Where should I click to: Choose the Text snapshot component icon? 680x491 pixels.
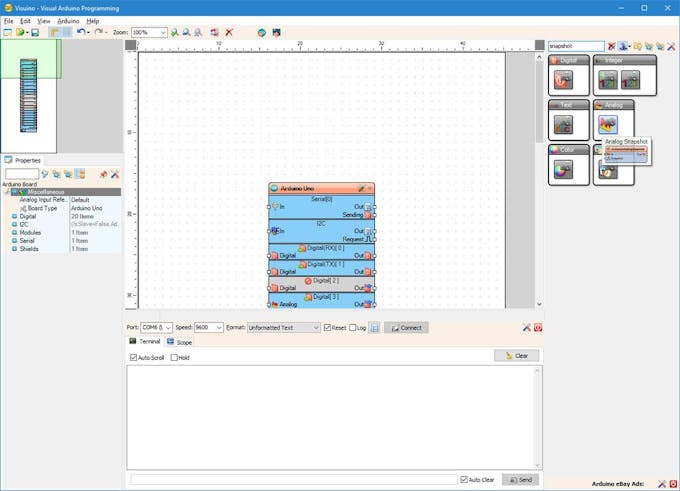pyautogui.click(x=563, y=125)
